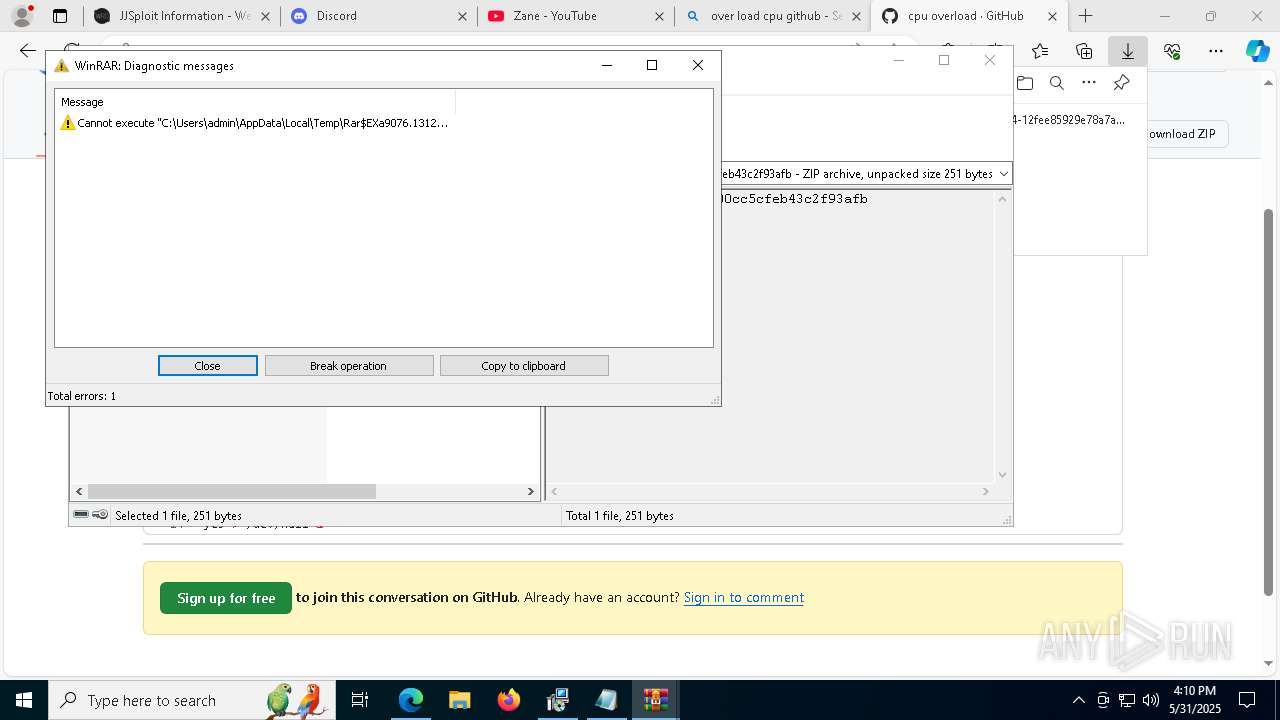The width and height of the screenshot is (1280, 720).
Task: Close the JJSploit Information tab
Action: click(x=264, y=16)
